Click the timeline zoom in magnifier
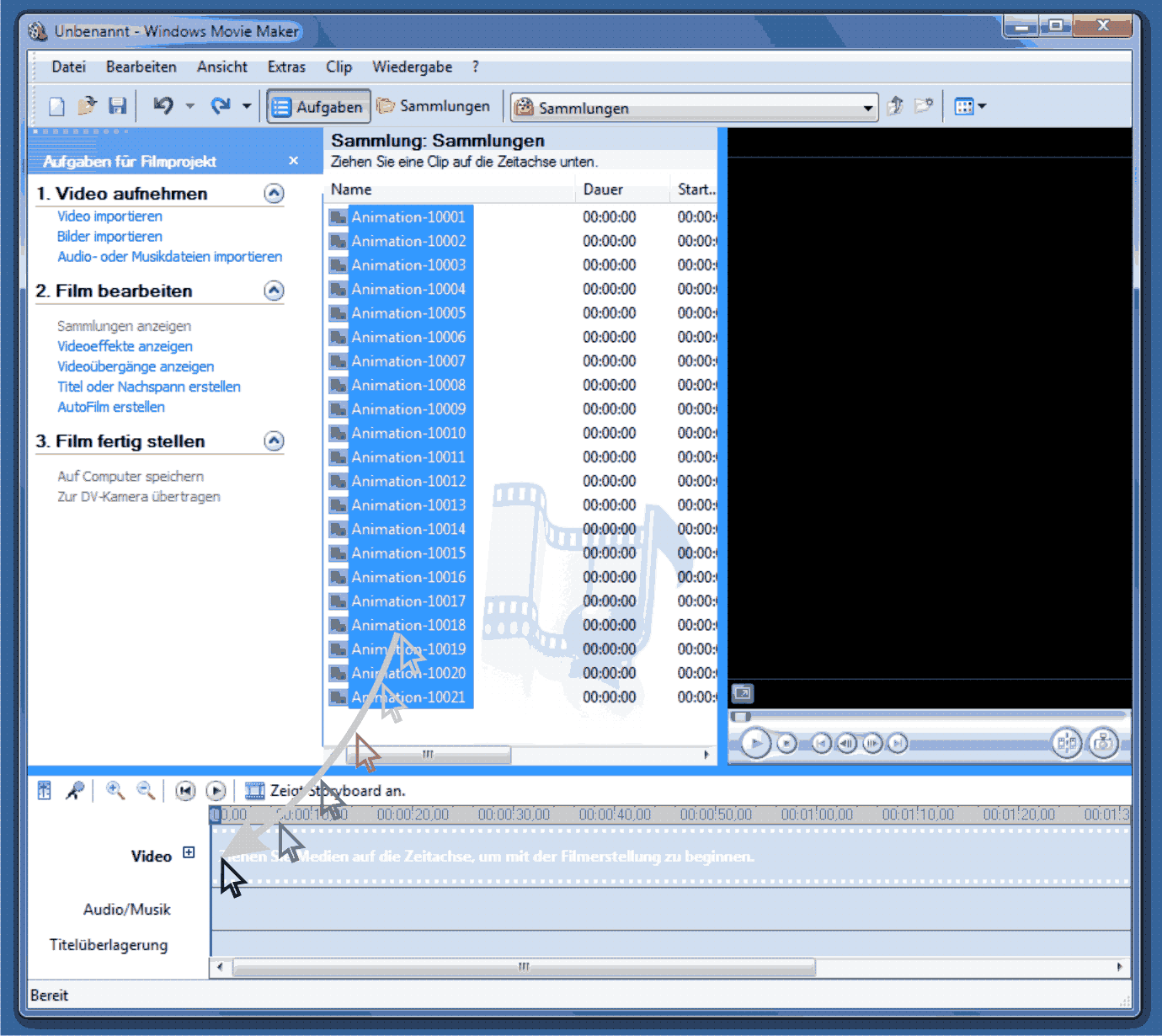The width and height of the screenshot is (1162, 1036). tap(115, 790)
